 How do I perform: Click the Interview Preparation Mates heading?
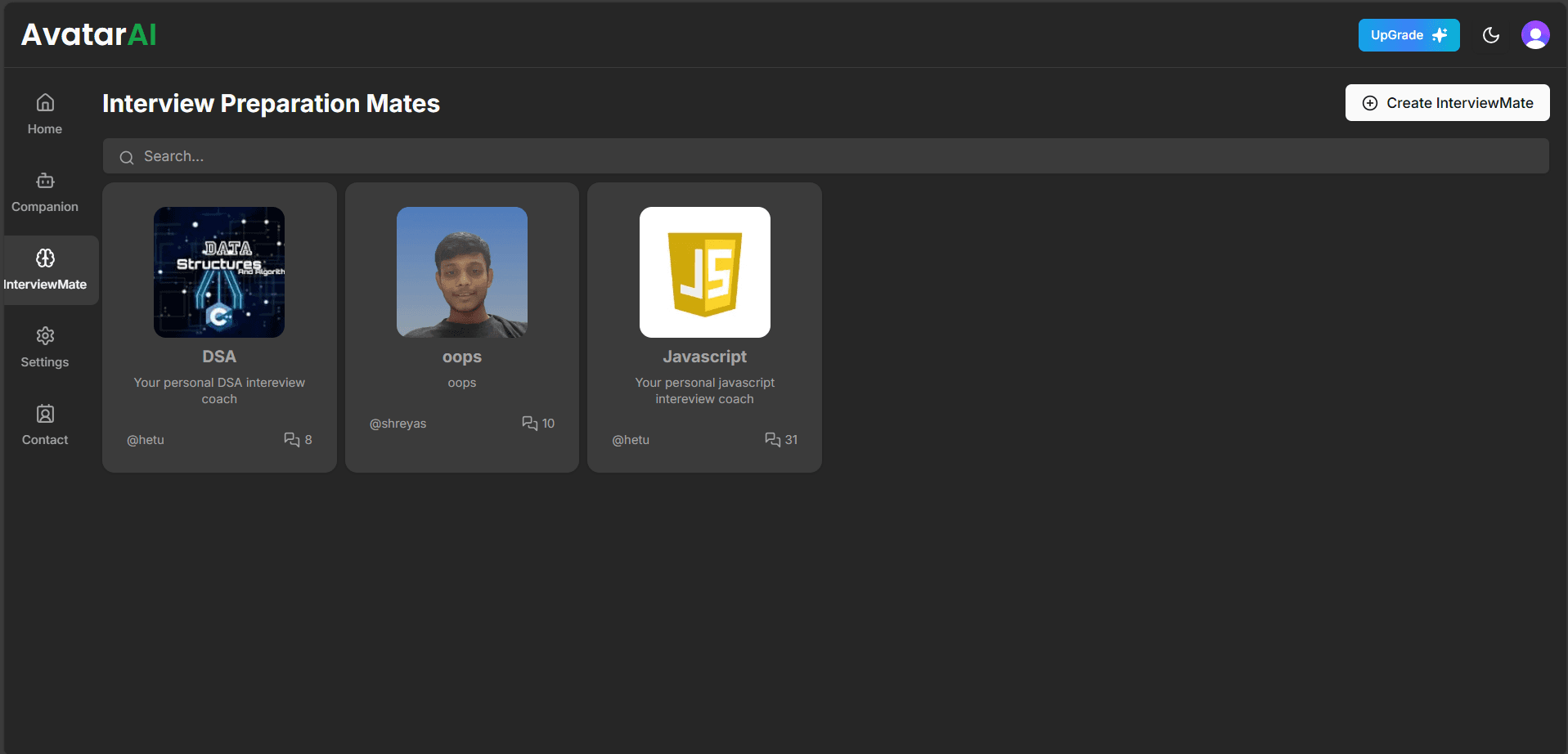[x=271, y=104]
